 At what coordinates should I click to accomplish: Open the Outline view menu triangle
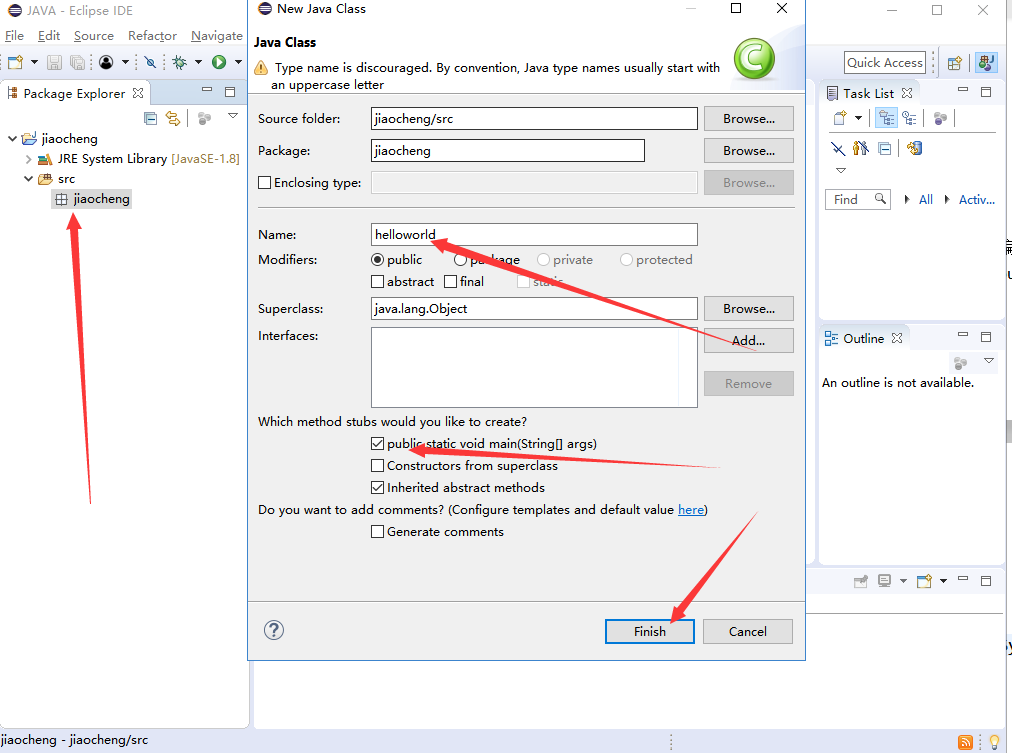coord(989,361)
